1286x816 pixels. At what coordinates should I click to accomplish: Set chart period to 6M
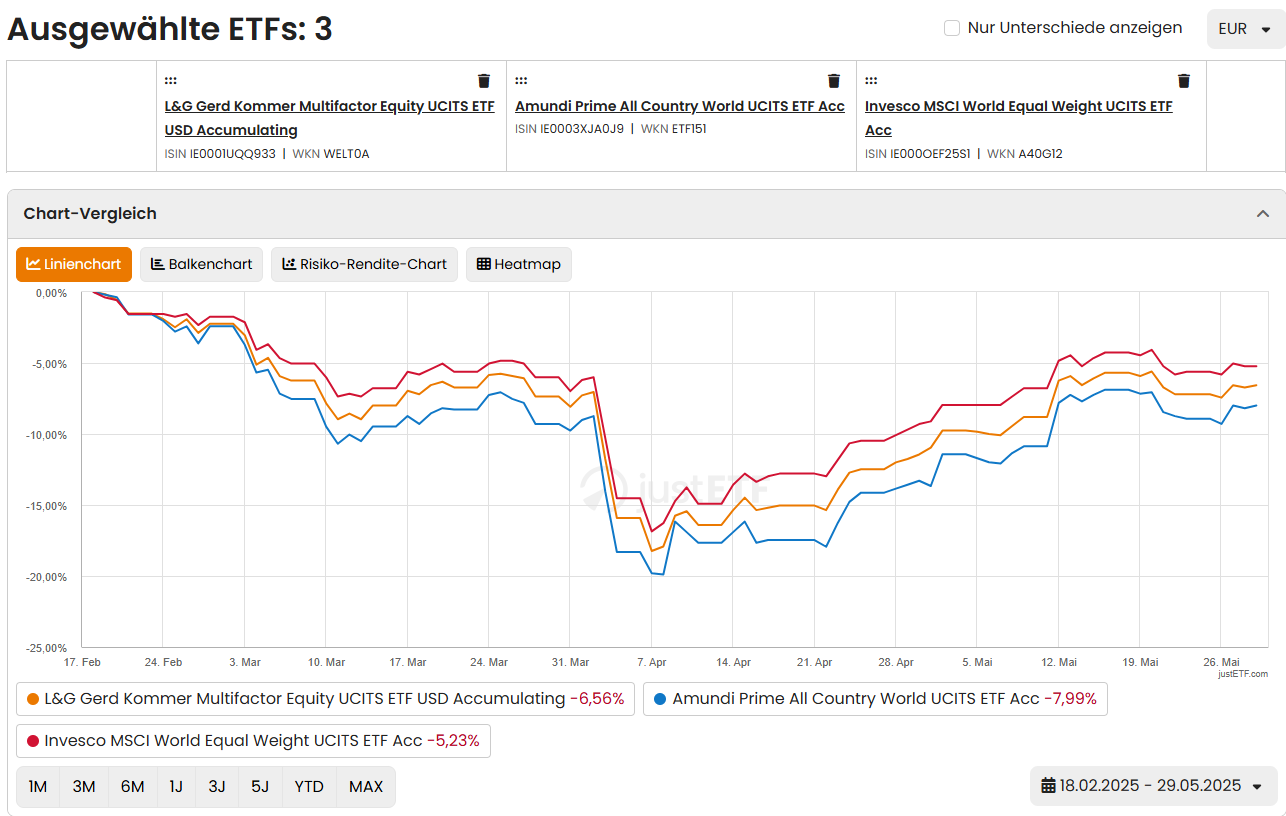pyautogui.click(x=132, y=787)
